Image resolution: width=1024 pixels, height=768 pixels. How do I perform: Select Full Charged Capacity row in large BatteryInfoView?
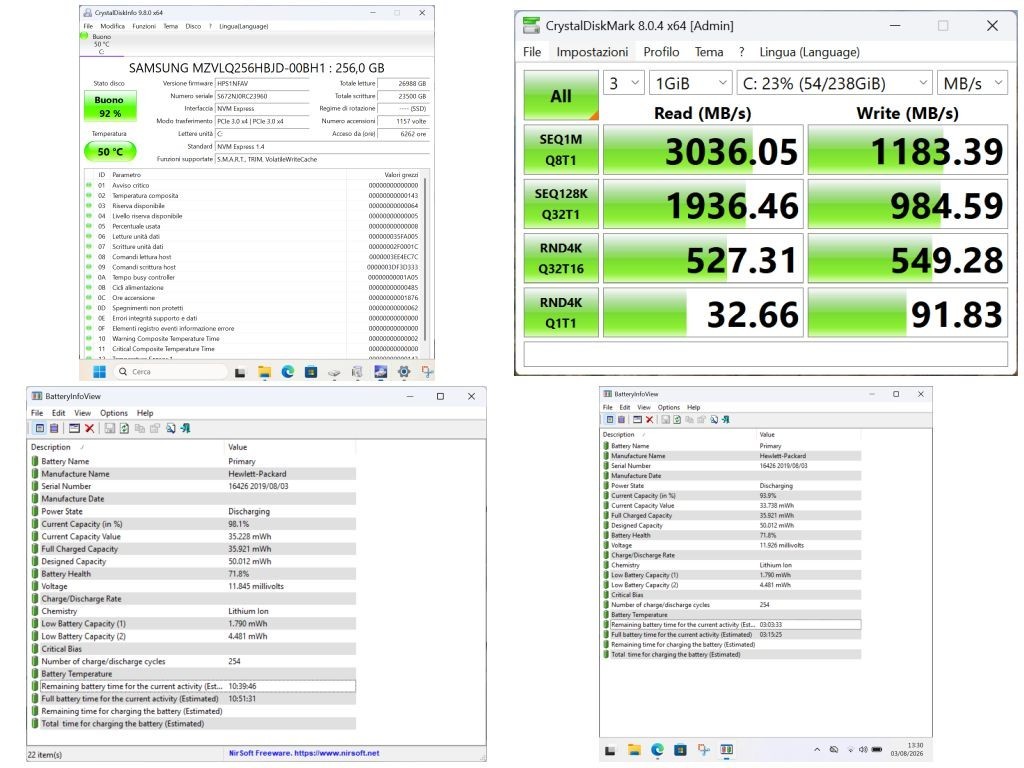point(193,549)
